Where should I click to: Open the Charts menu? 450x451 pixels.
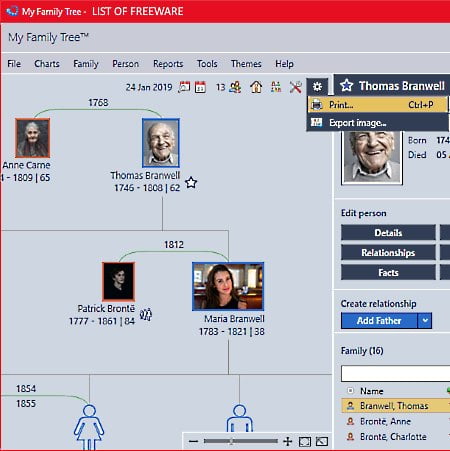click(47, 64)
